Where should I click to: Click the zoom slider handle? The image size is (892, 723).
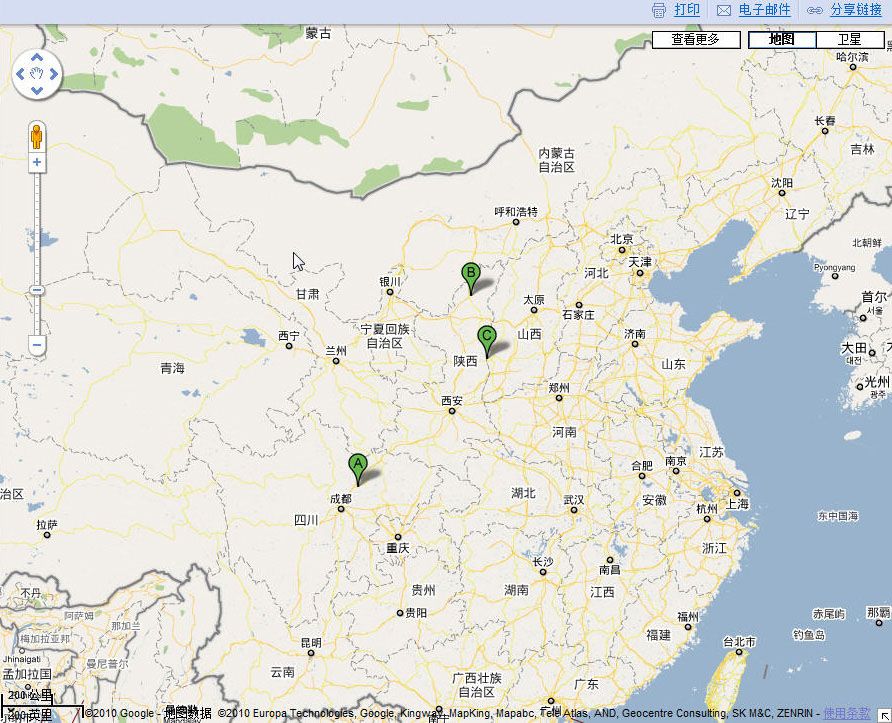point(37,290)
